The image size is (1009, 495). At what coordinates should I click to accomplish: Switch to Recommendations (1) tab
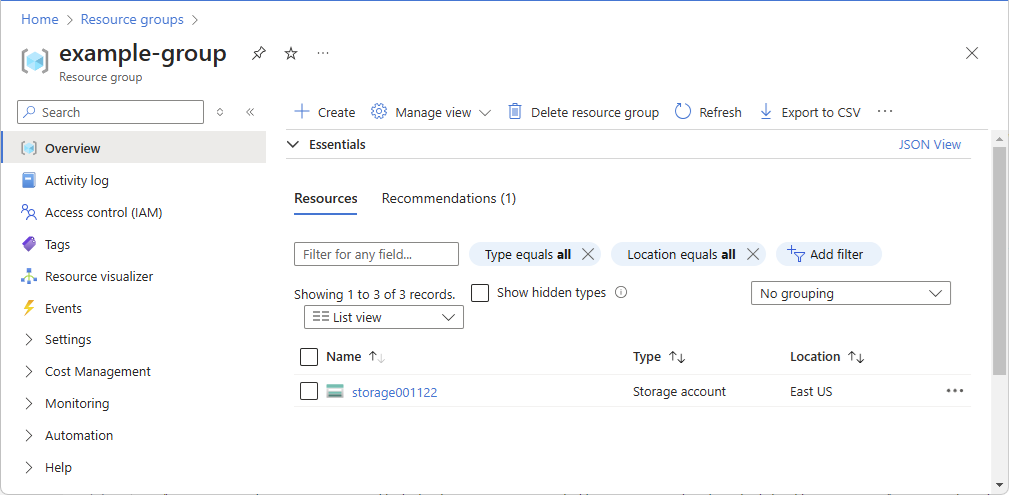448,198
